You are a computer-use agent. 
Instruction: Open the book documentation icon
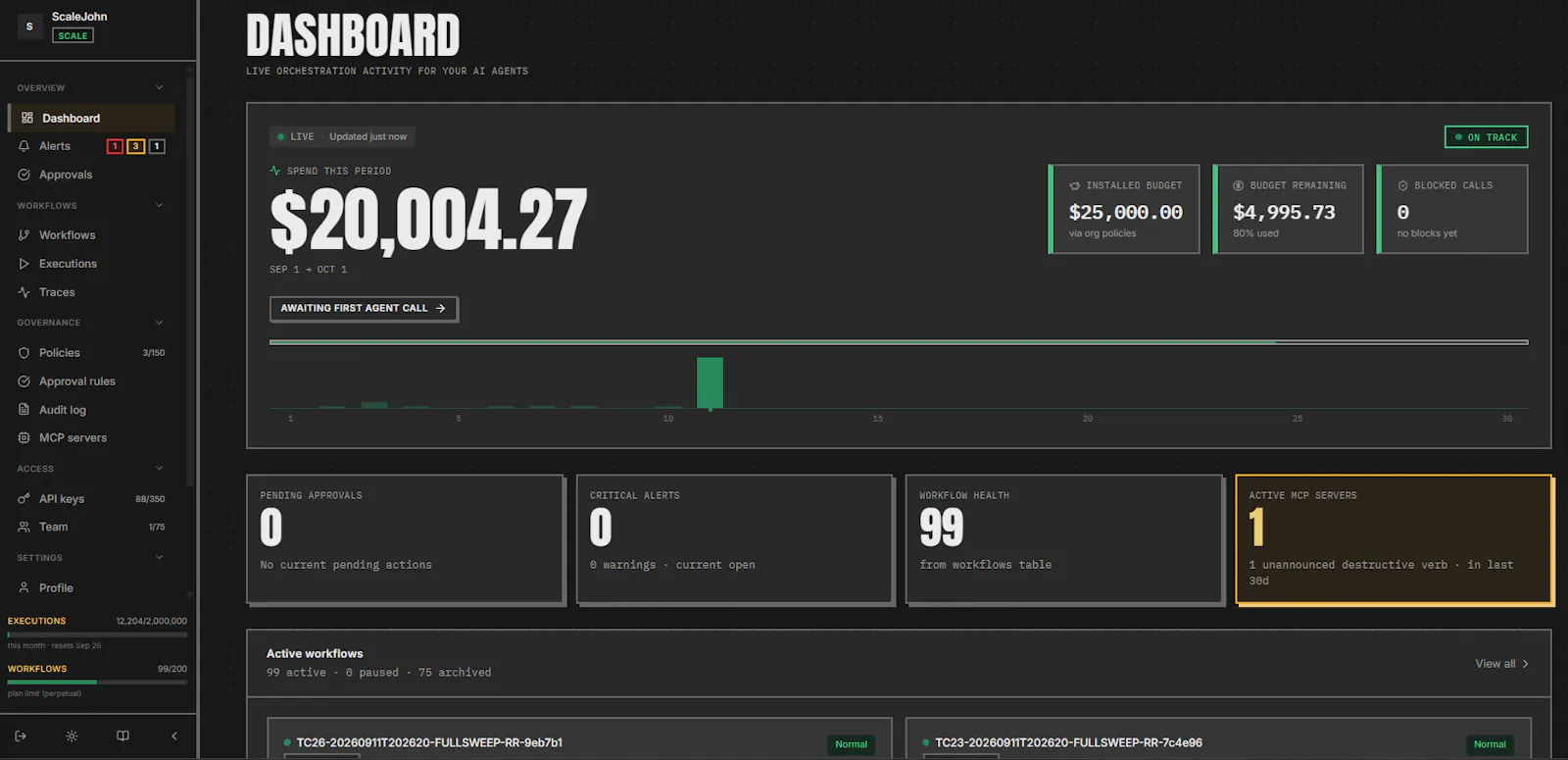click(x=122, y=735)
